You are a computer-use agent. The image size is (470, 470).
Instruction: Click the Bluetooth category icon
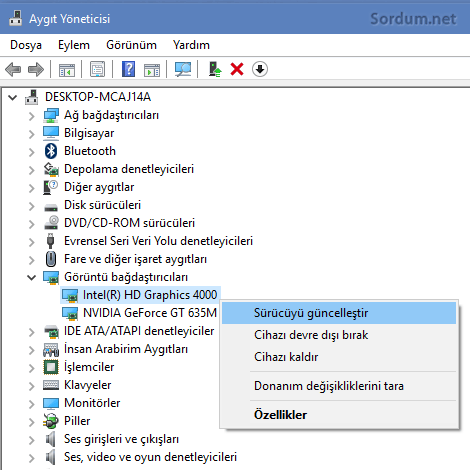point(51,151)
